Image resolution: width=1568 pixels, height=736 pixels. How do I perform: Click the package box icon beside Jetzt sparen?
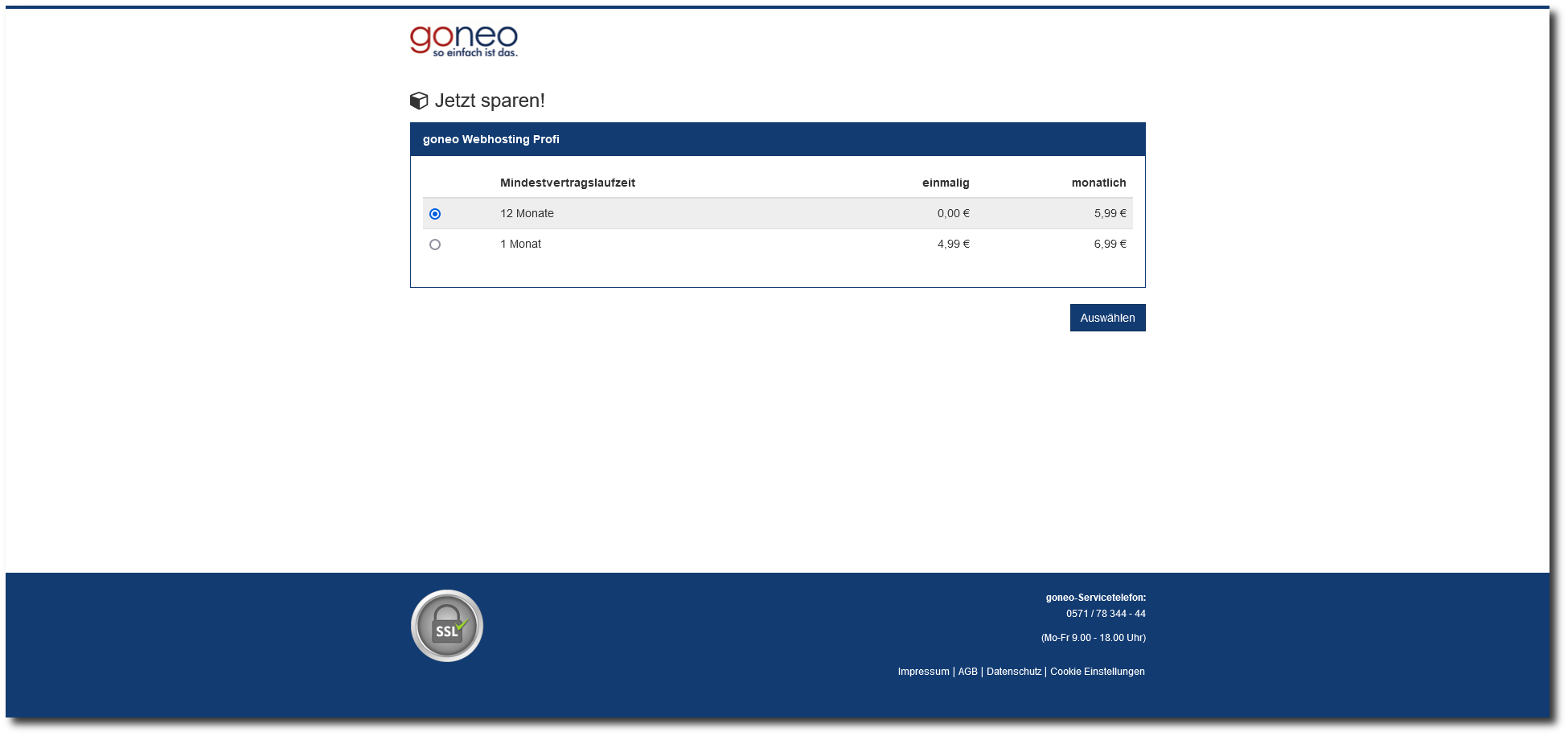[x=419, y=101]
